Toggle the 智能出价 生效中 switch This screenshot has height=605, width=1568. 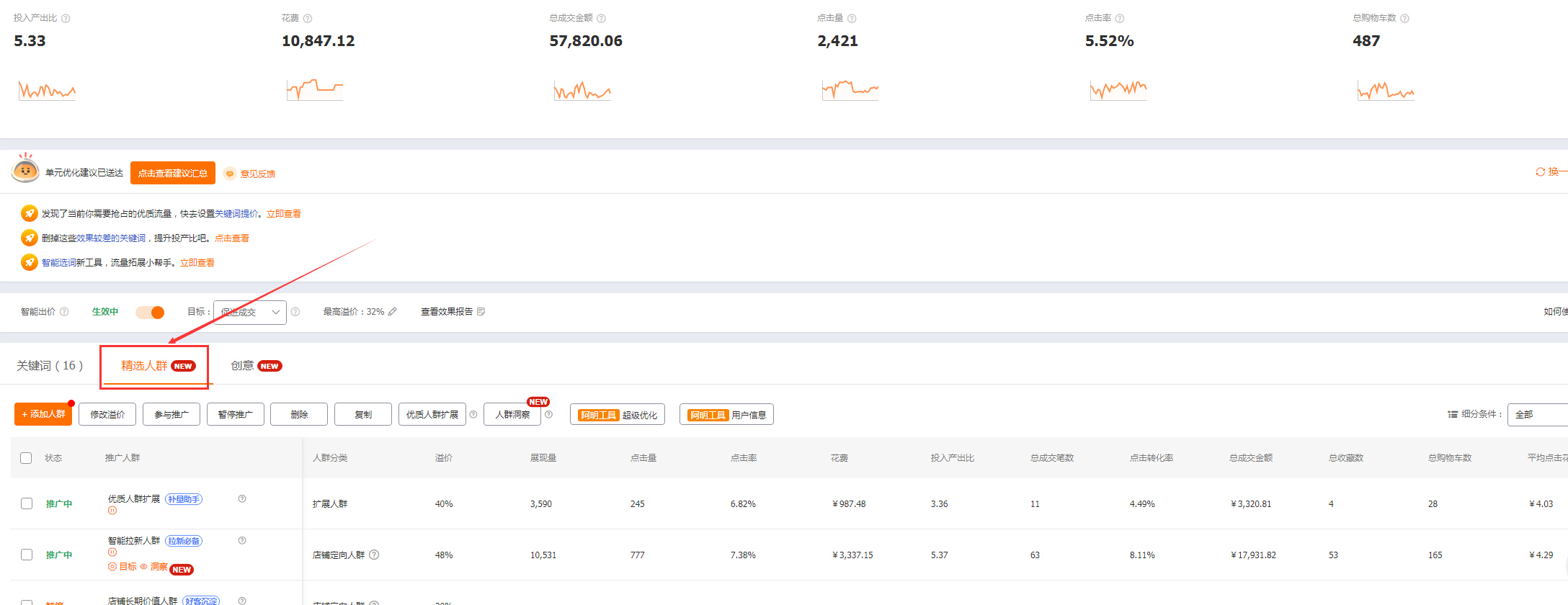pyautogui.click(x=150, y=313)
